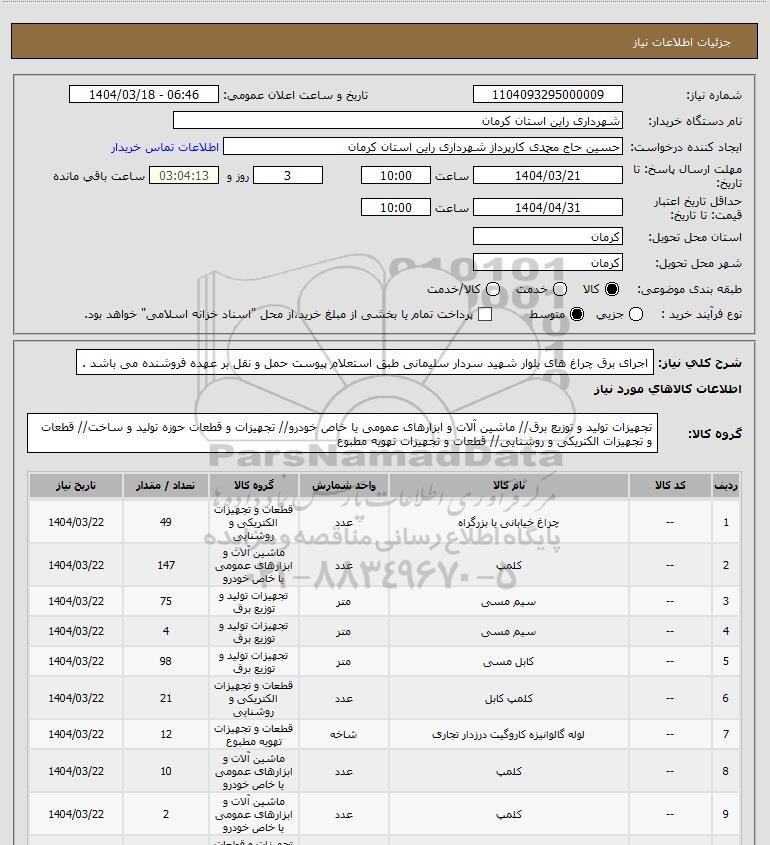Click the کلمپ کابل item name
This screenshot has height=845, width=770.
click(x=509, y=698)
